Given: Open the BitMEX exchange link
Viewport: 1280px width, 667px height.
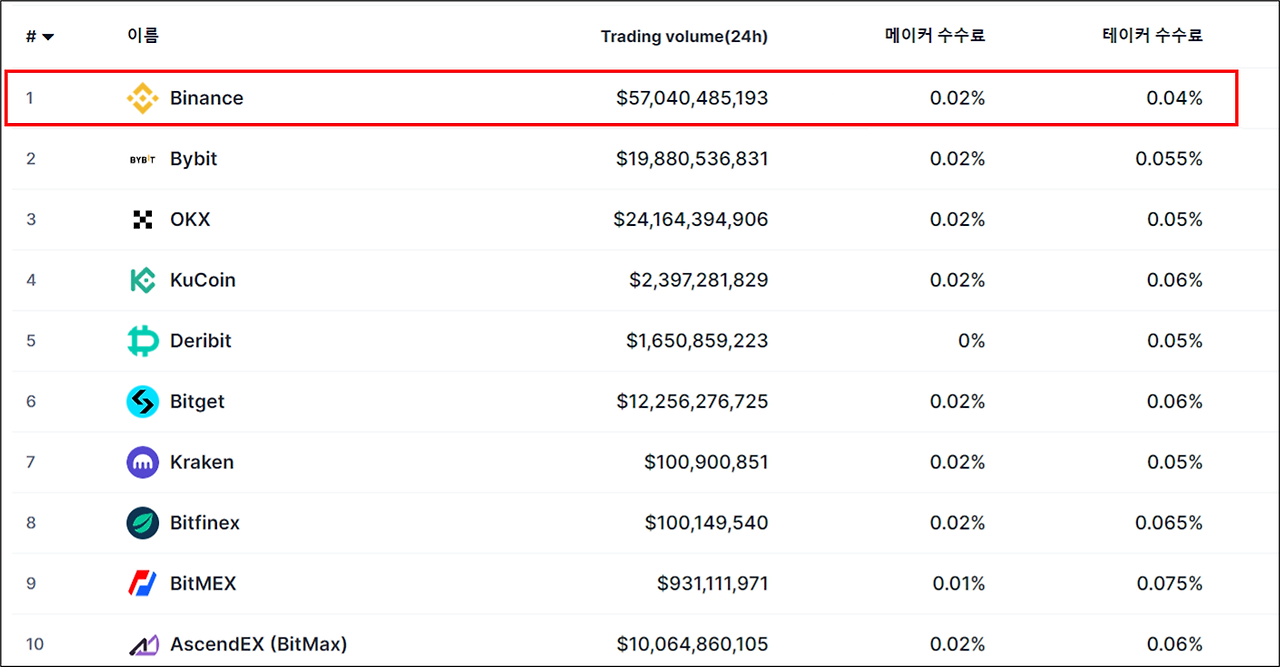Looking at the screenshot, I should (203, 584).
